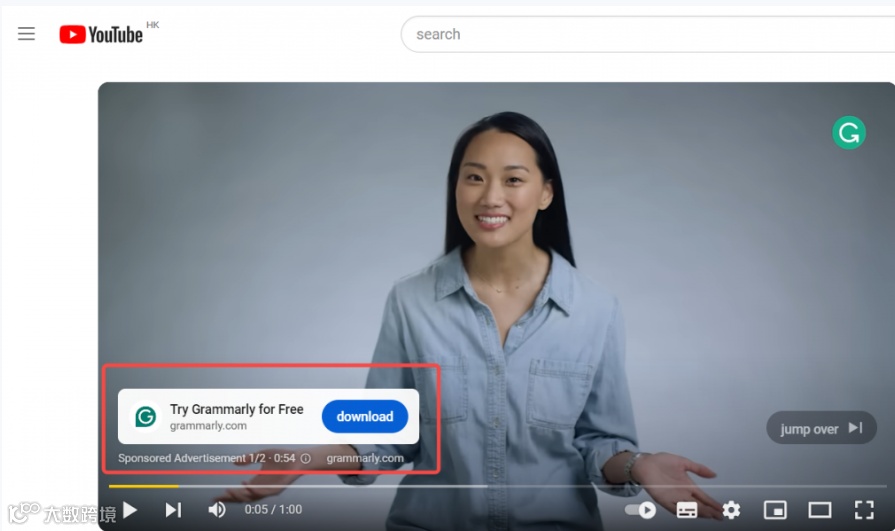
Task: Enter full screen mode
Action: click(864, 510)
